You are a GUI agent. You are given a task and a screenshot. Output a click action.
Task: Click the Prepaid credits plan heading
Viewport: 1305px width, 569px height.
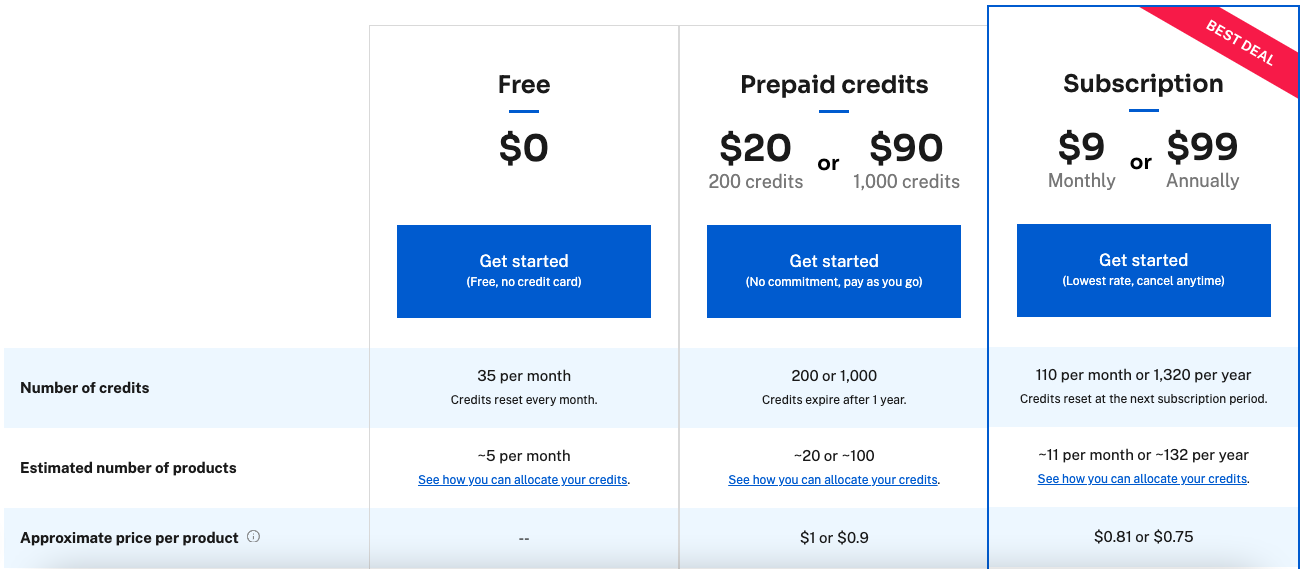(834, 85)
